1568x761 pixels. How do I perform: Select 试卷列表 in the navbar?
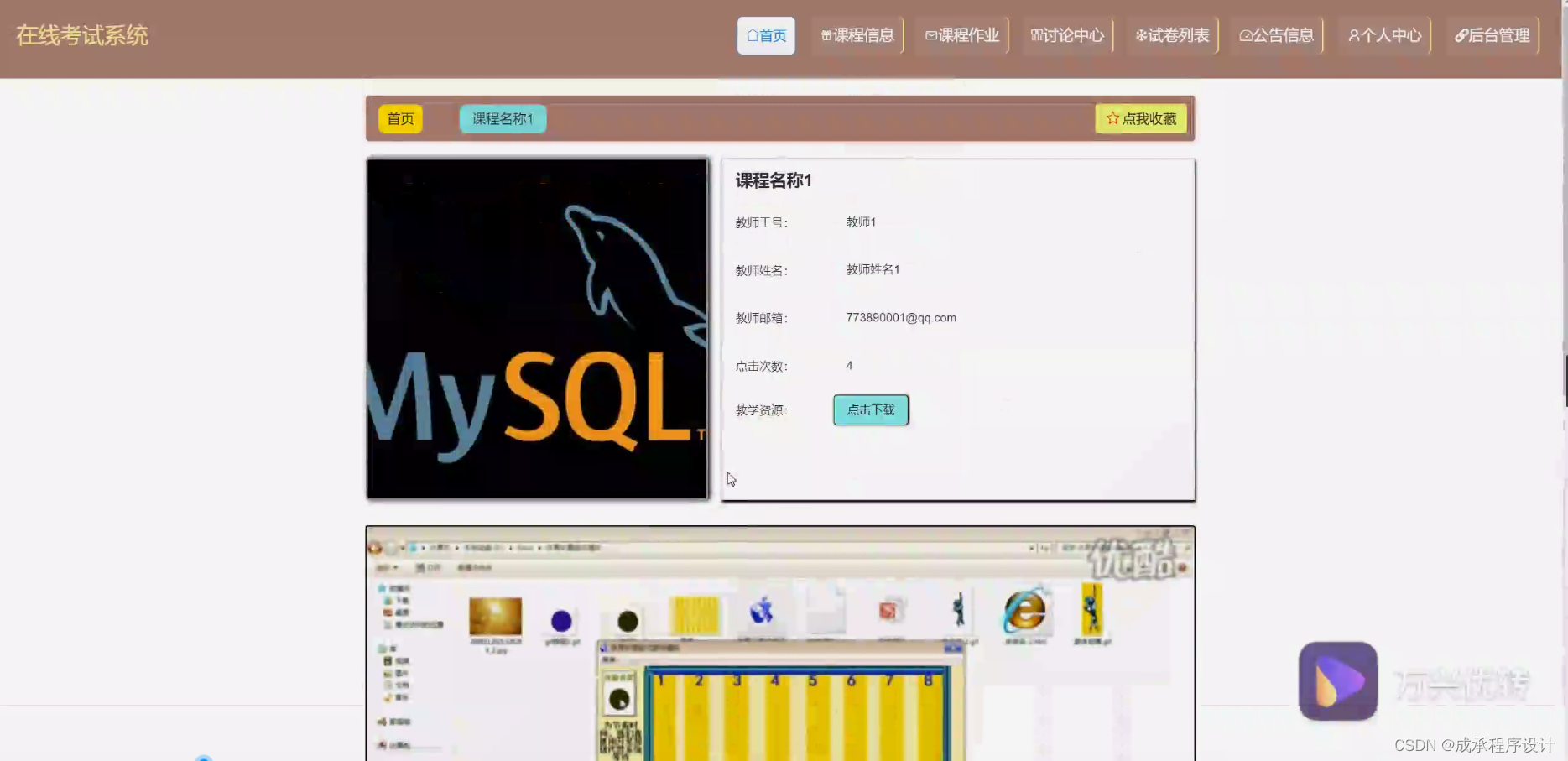tap(1172, 35)
